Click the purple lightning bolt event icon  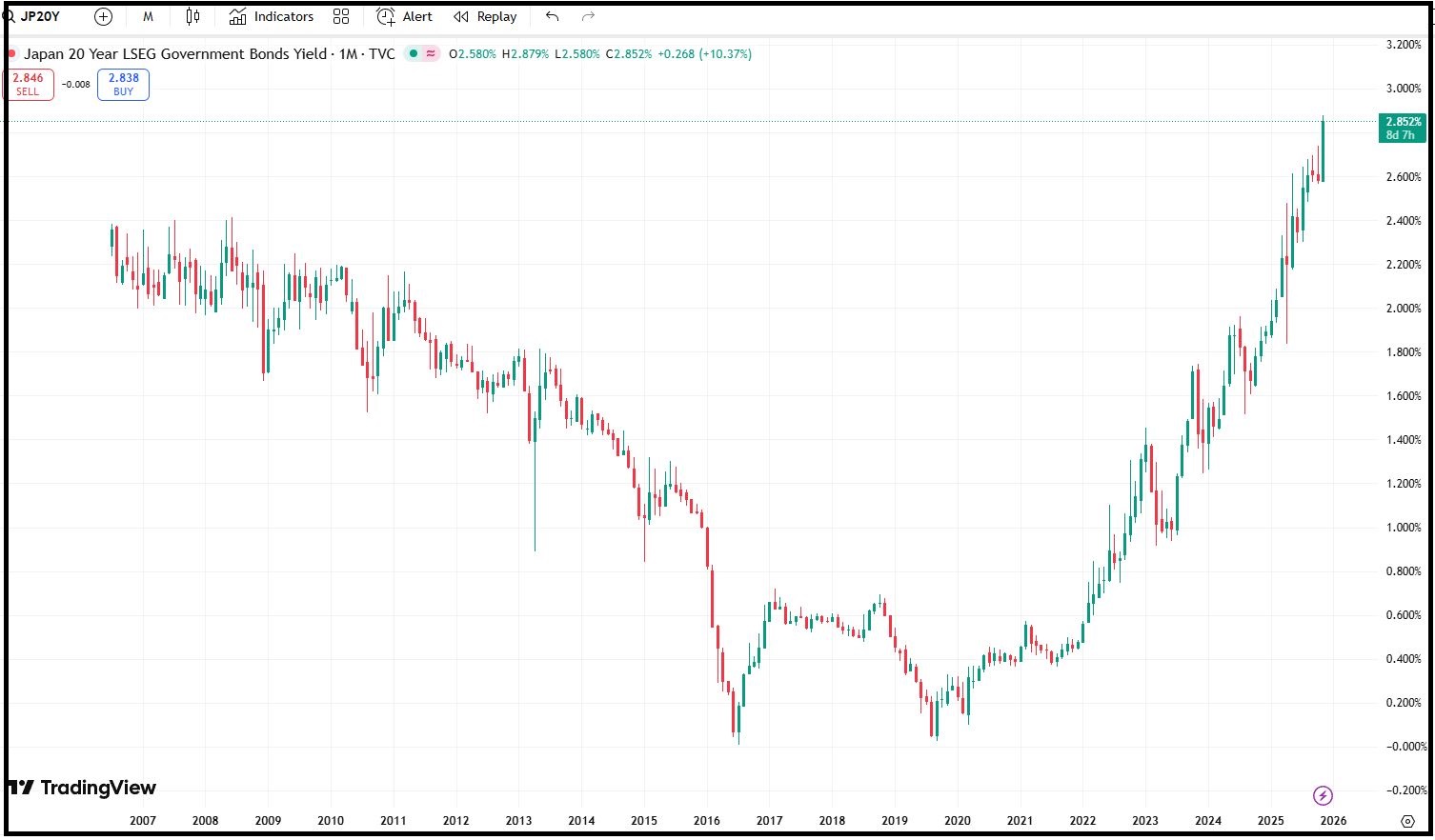(x=1323, y=795)
